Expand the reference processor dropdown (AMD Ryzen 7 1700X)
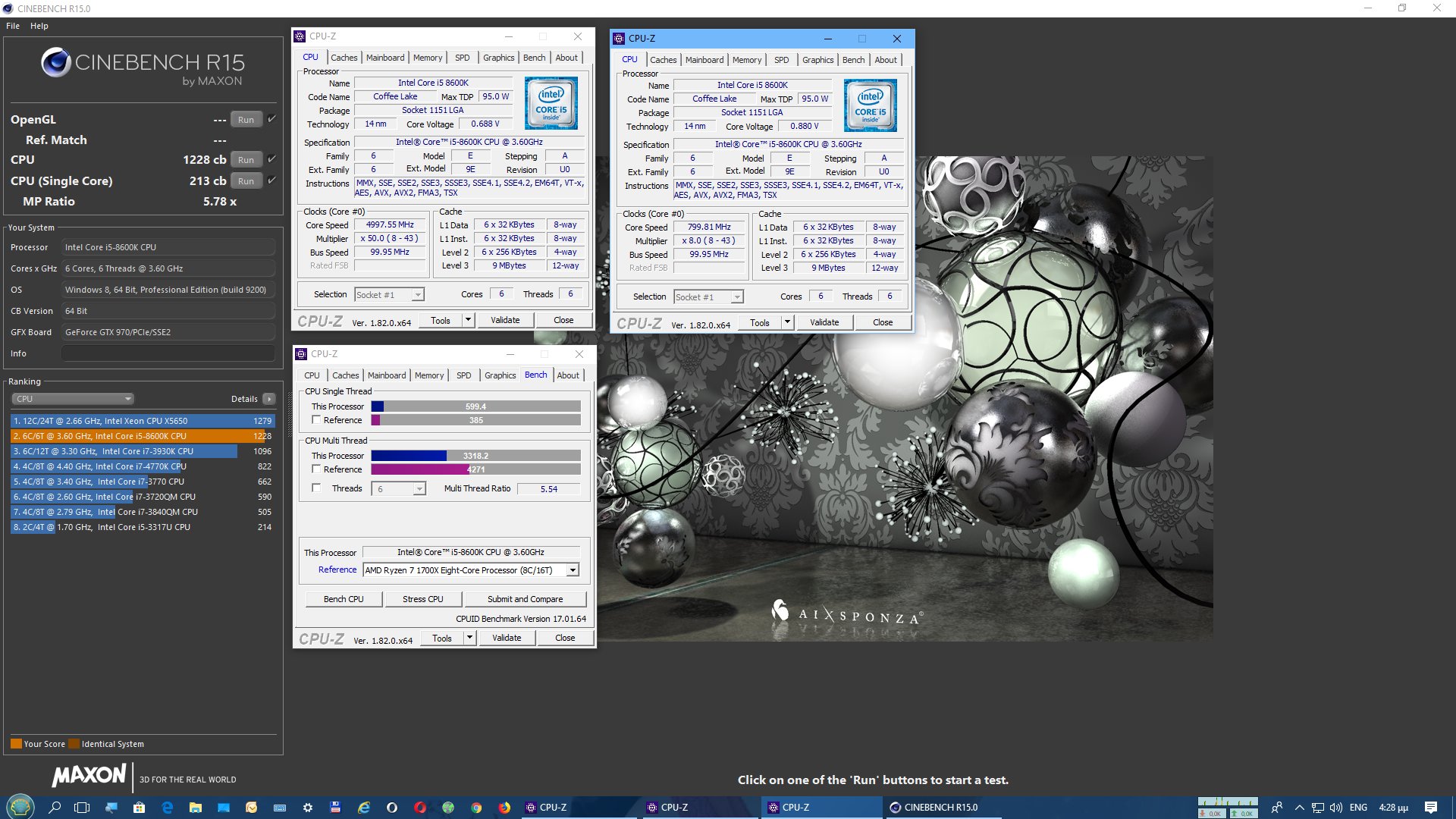The height and width of the screenshot is (819, 1456). point(573,570)
